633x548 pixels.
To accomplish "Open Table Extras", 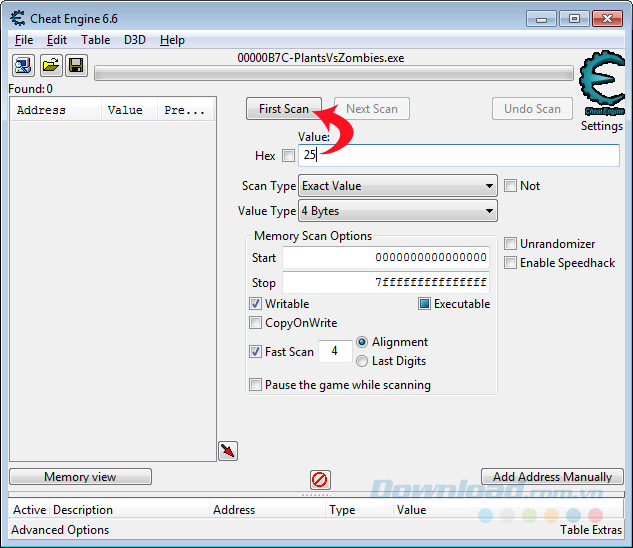I will tap(591, 530).
